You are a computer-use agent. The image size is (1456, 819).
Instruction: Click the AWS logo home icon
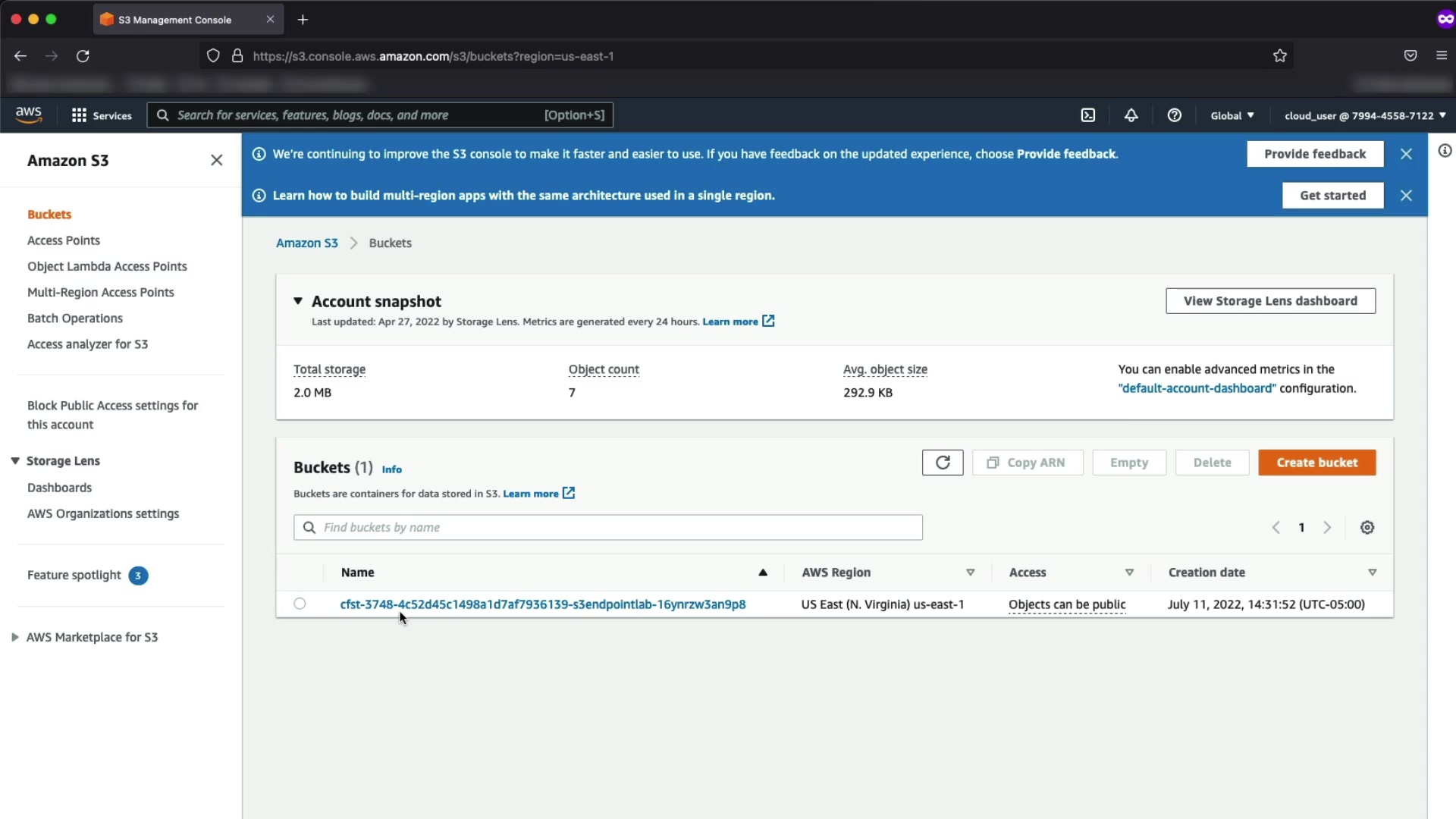coord(29,115)
